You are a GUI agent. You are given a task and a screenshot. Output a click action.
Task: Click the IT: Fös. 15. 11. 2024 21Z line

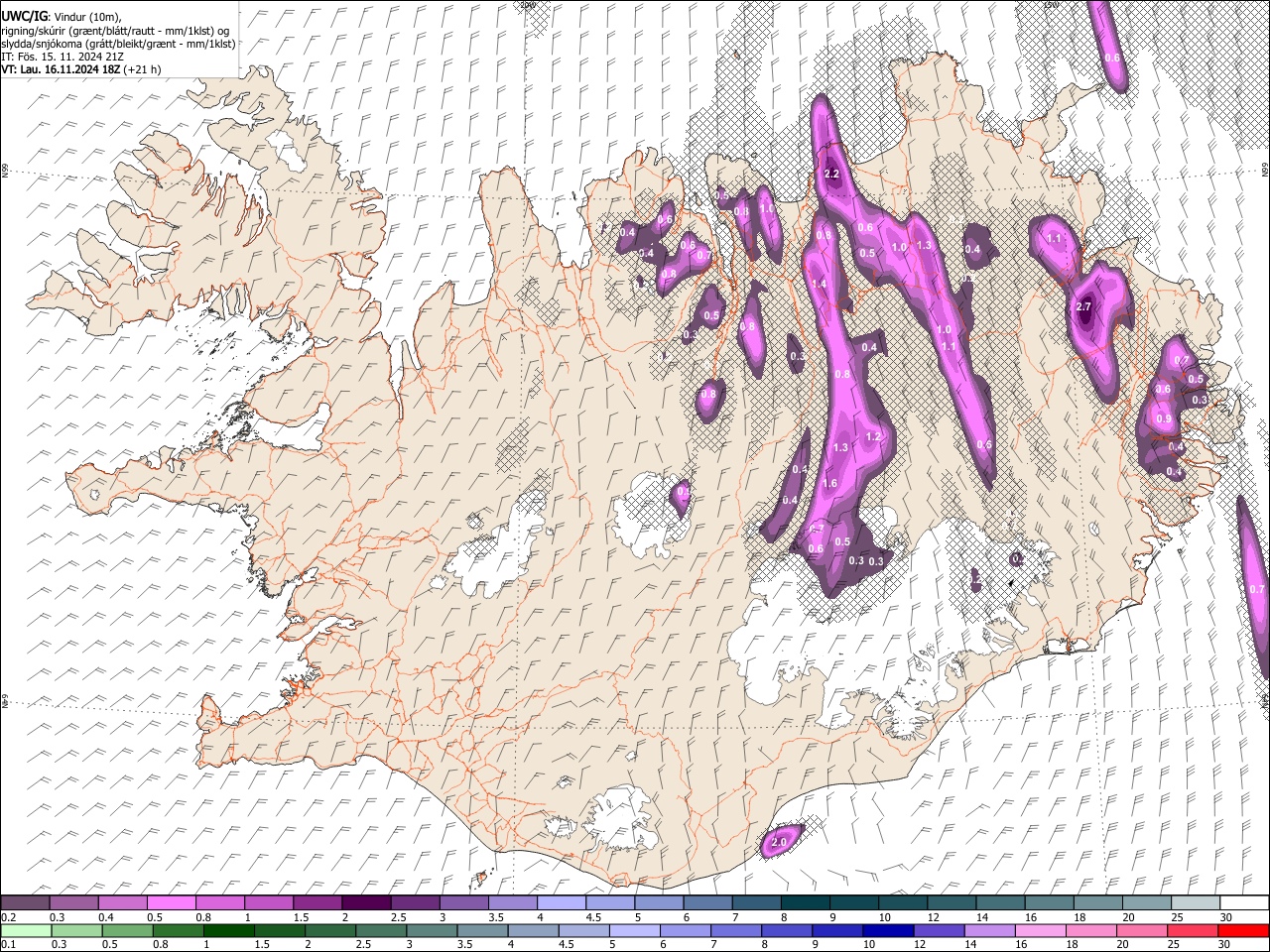point(63,57)
